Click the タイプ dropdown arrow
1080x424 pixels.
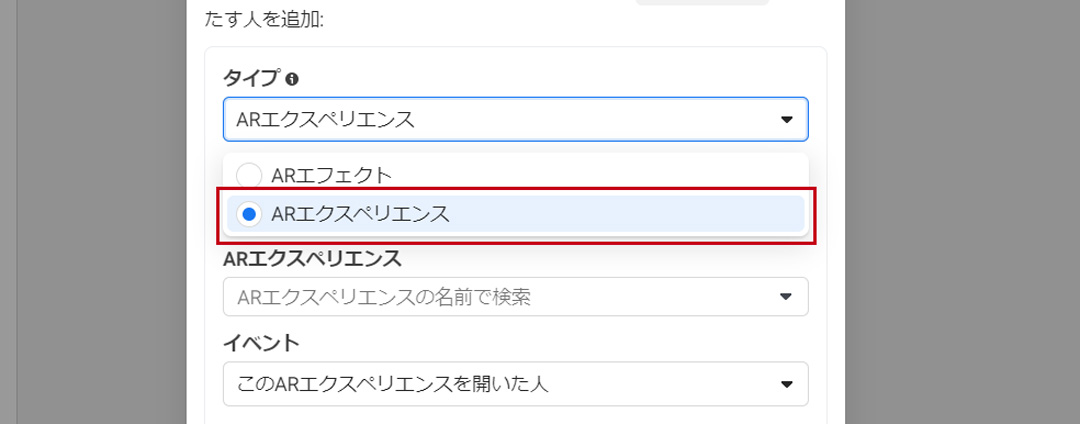786,120
